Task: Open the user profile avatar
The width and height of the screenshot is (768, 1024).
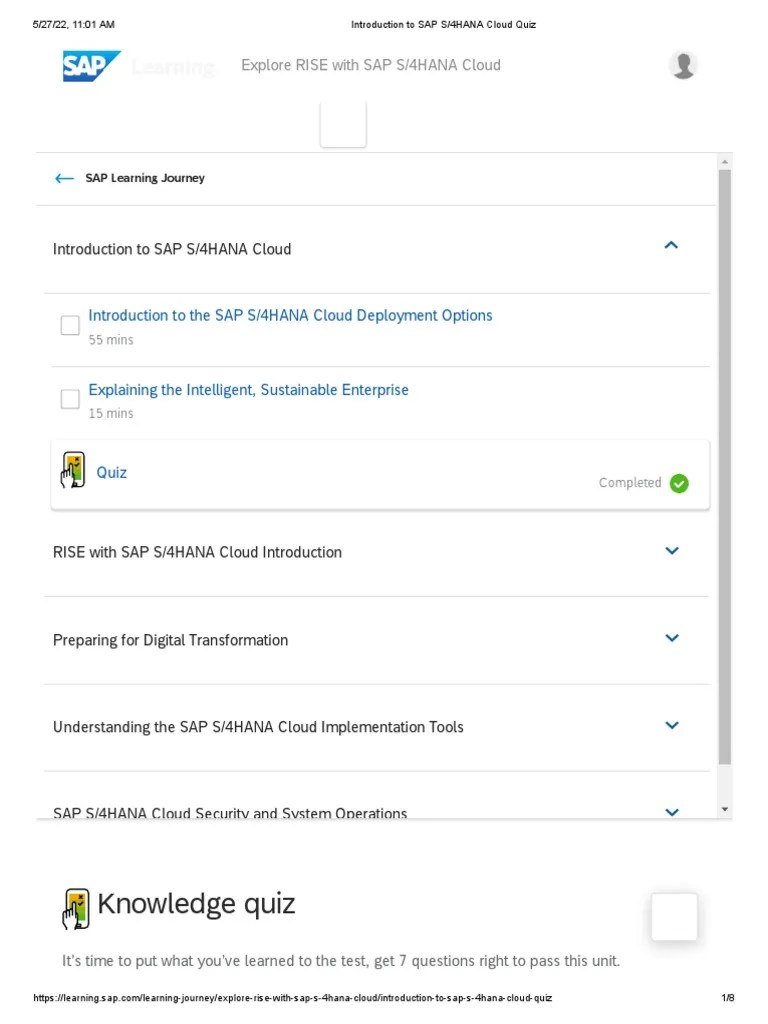Action: coord(683,65)
